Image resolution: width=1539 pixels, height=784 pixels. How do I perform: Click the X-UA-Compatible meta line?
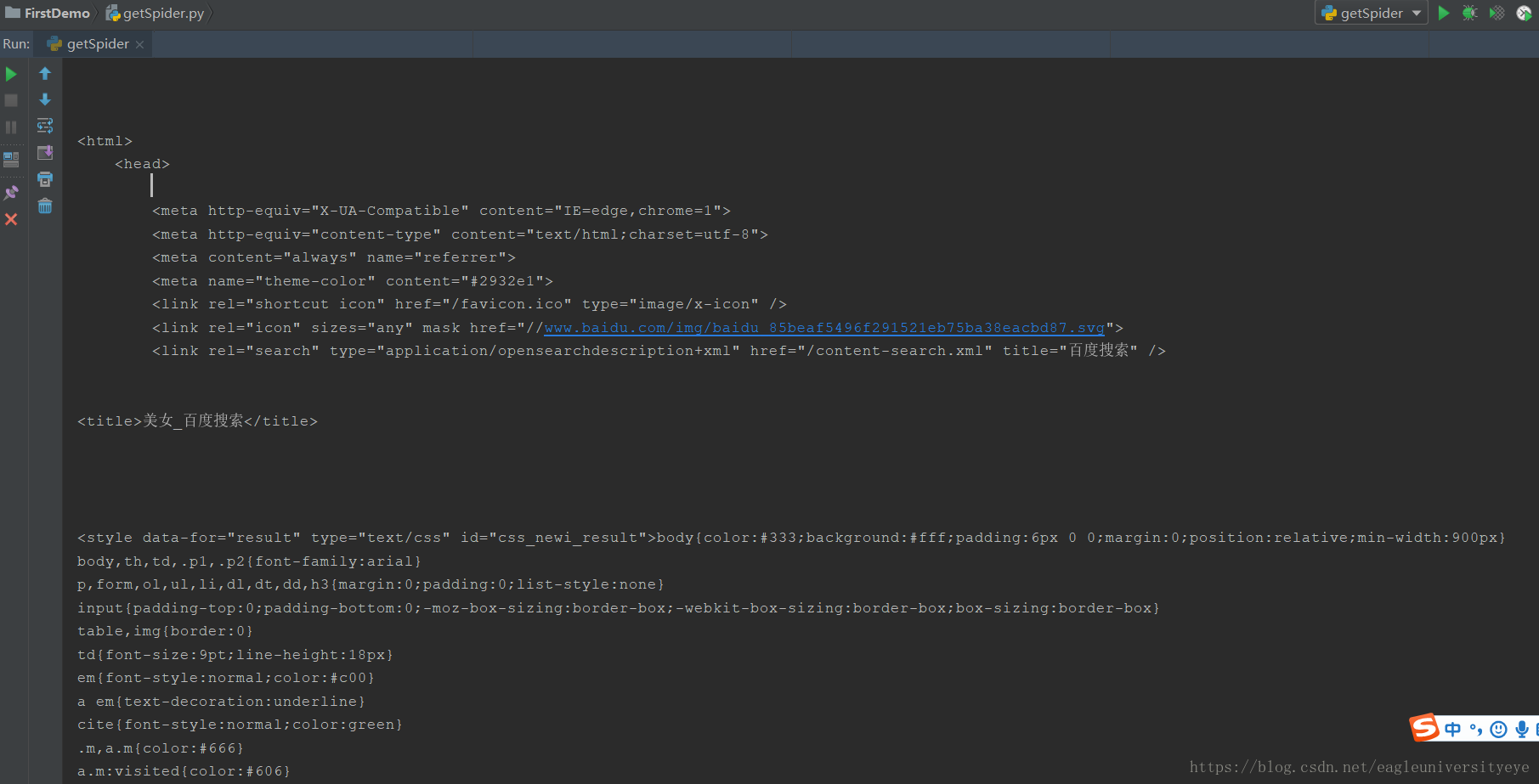point(441,211)
